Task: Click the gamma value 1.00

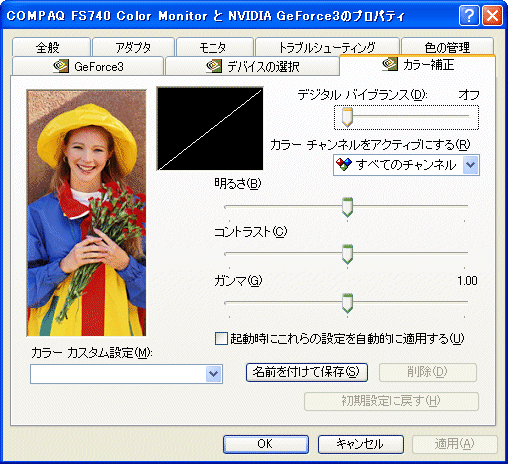Action: coord(467,281)
